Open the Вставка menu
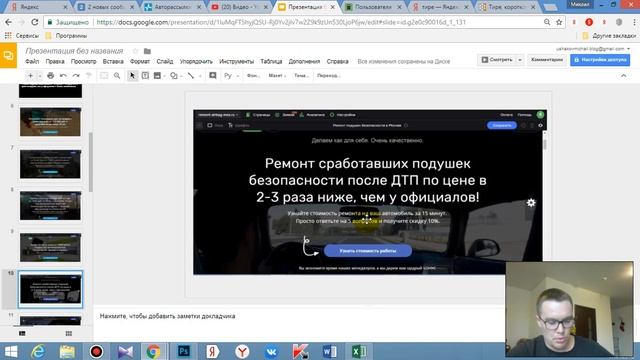Viewport: 640px width, 360px height. tap(113, 61)
